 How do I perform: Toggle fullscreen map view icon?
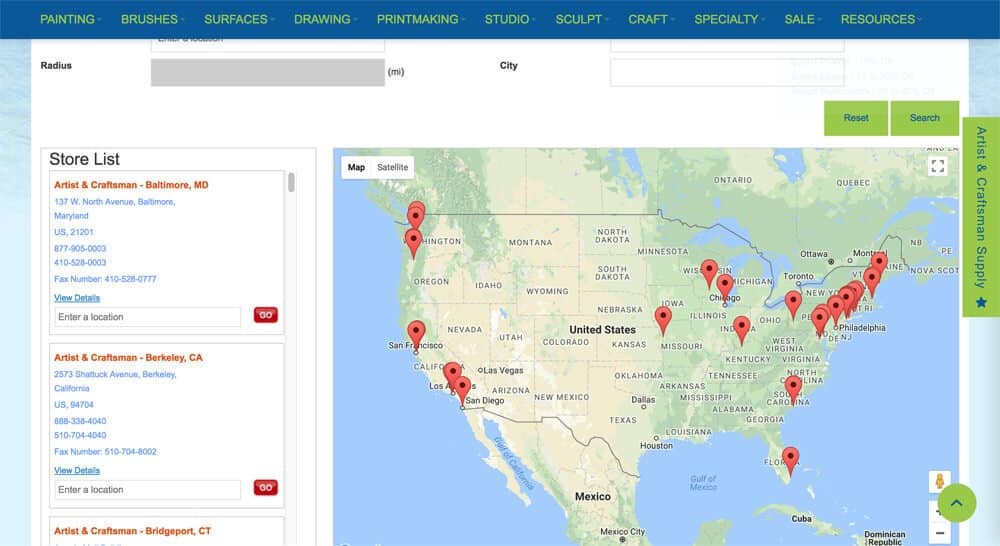pyautogui.click(x=938, y=166)
